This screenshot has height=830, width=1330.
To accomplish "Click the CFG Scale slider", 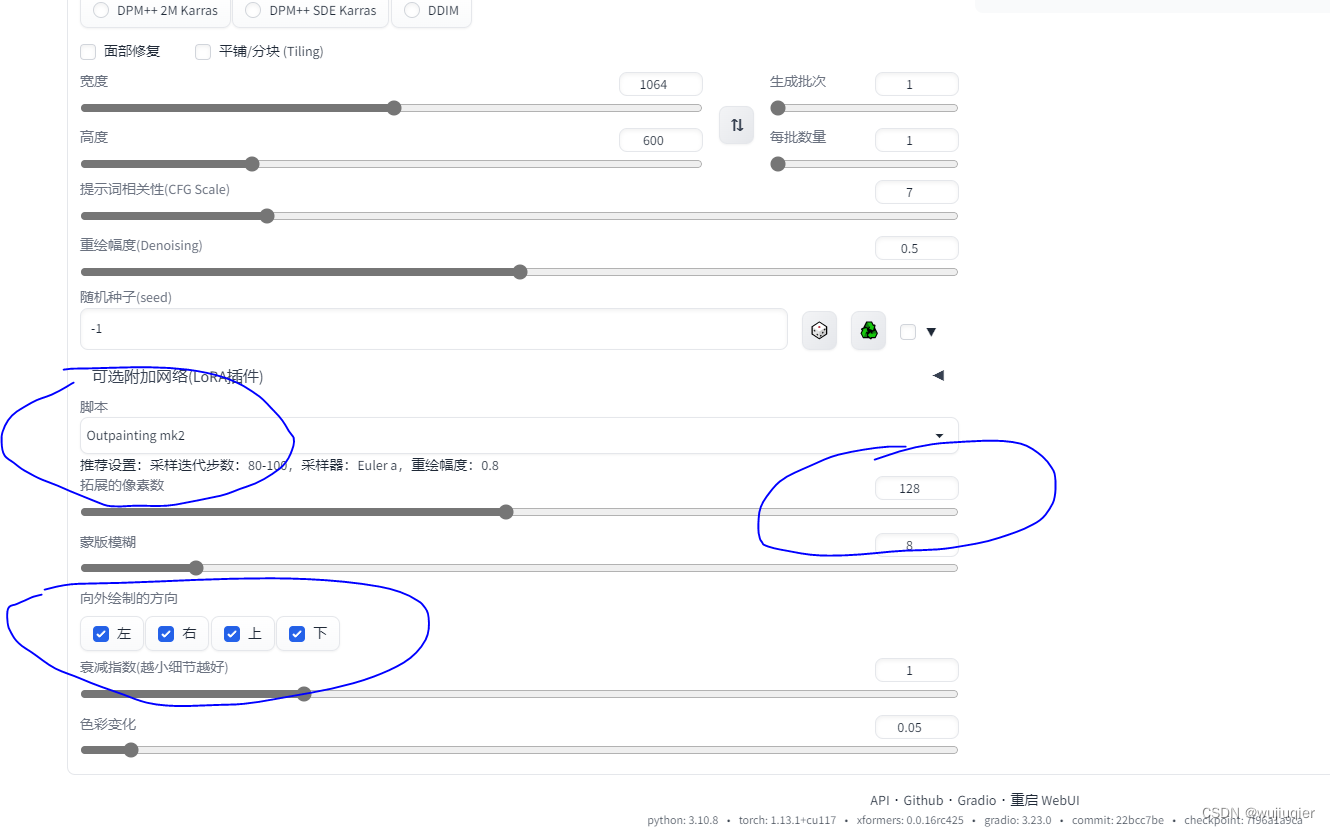I will click(519, 216).
